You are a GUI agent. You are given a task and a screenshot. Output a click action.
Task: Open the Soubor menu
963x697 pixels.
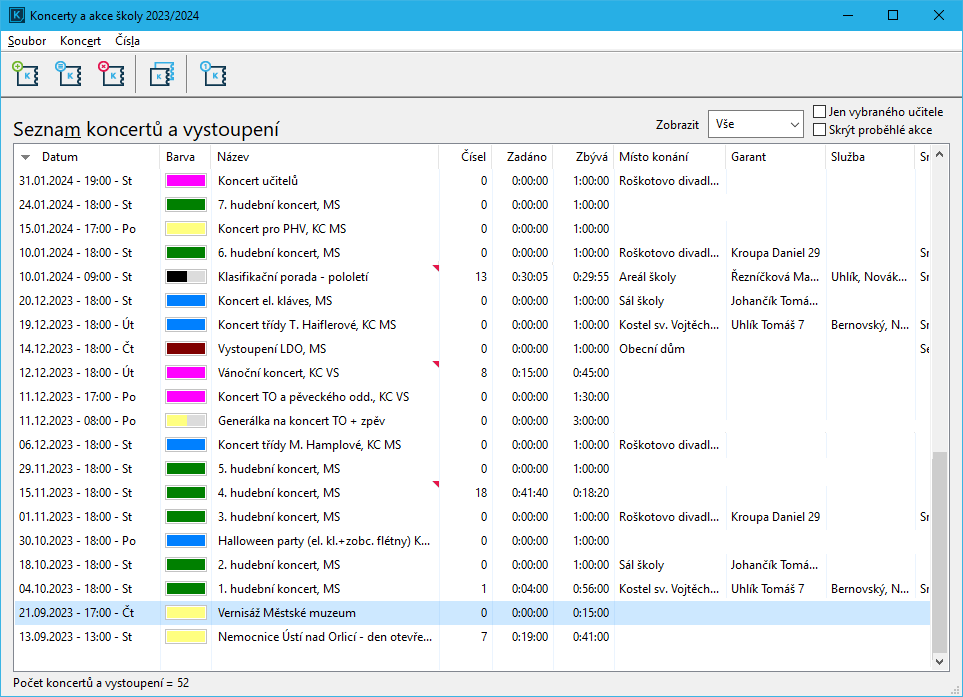point(27,41)
